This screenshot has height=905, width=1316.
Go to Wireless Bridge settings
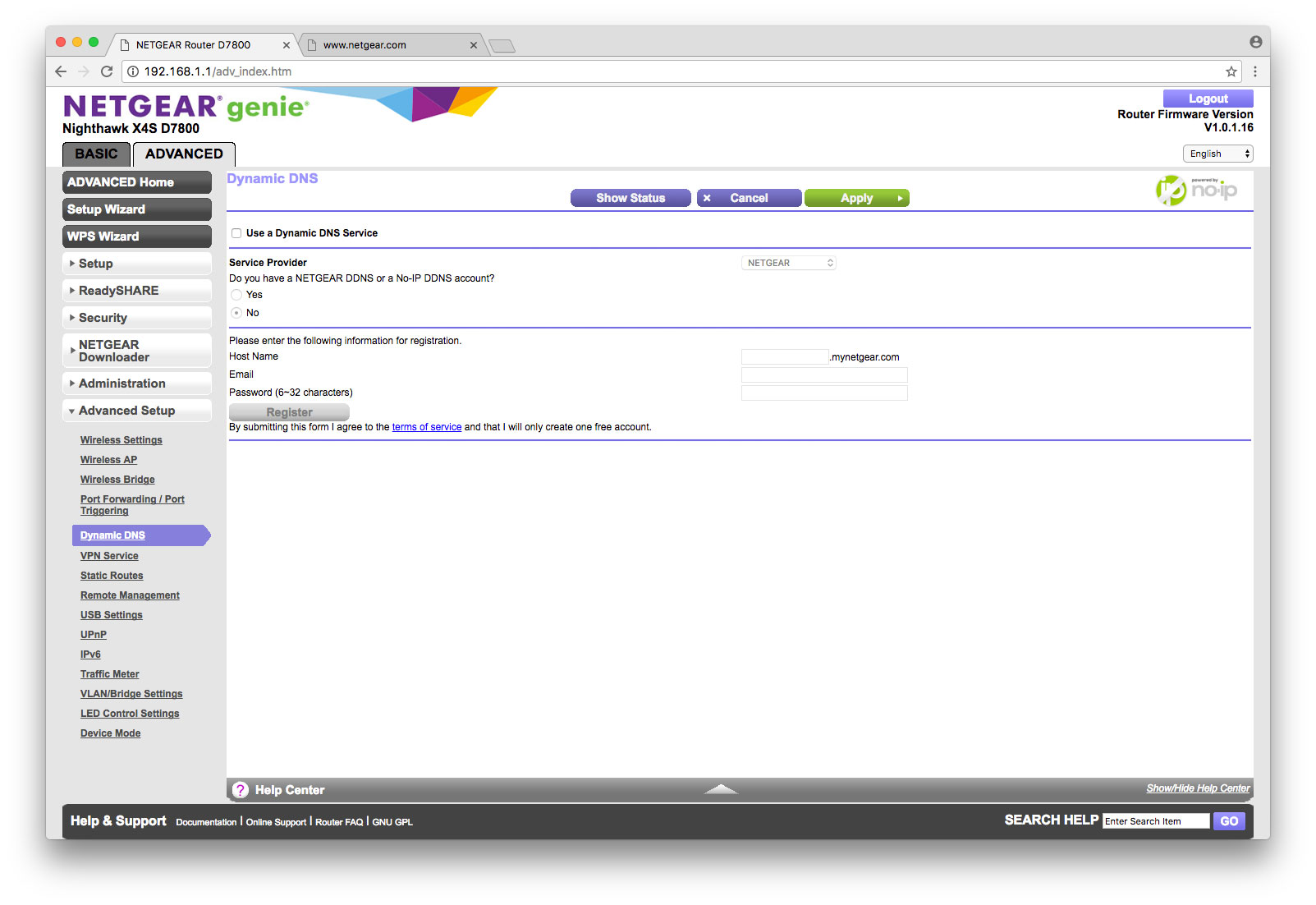pyautogui.click(x=117, y=480)
